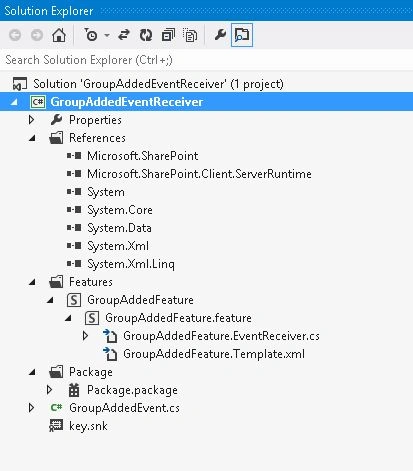This screenshot has height=471, width=413.
Task: Click file icon beside GroupAddedFeature.Template.xml
Action: [x=110, y=354]
